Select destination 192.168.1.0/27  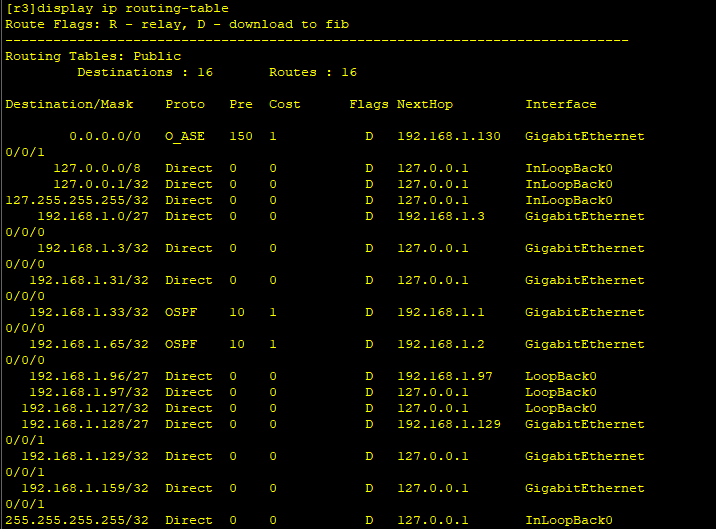[93, 216]
